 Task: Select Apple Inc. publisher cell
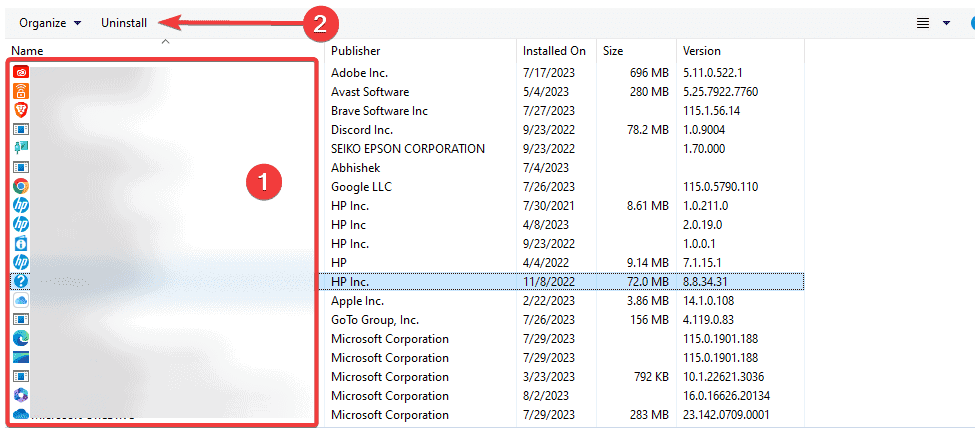(358, 300)
